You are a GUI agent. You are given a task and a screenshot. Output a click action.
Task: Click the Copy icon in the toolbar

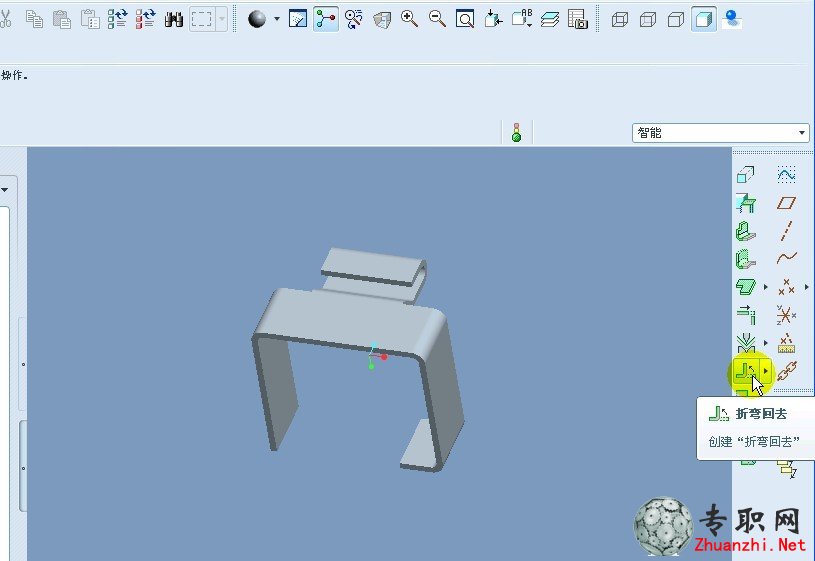point(34,19)
